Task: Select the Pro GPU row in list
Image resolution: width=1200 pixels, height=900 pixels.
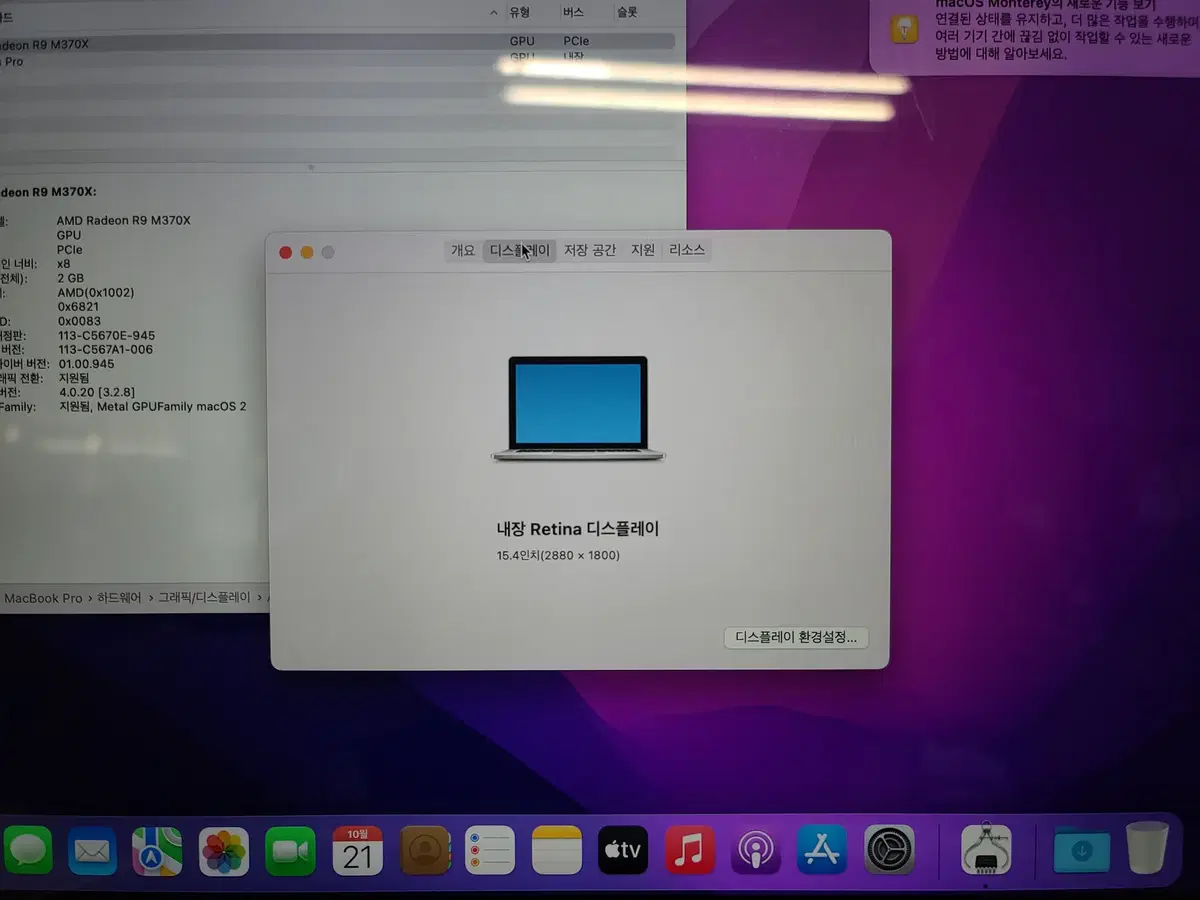Action: 337,61
